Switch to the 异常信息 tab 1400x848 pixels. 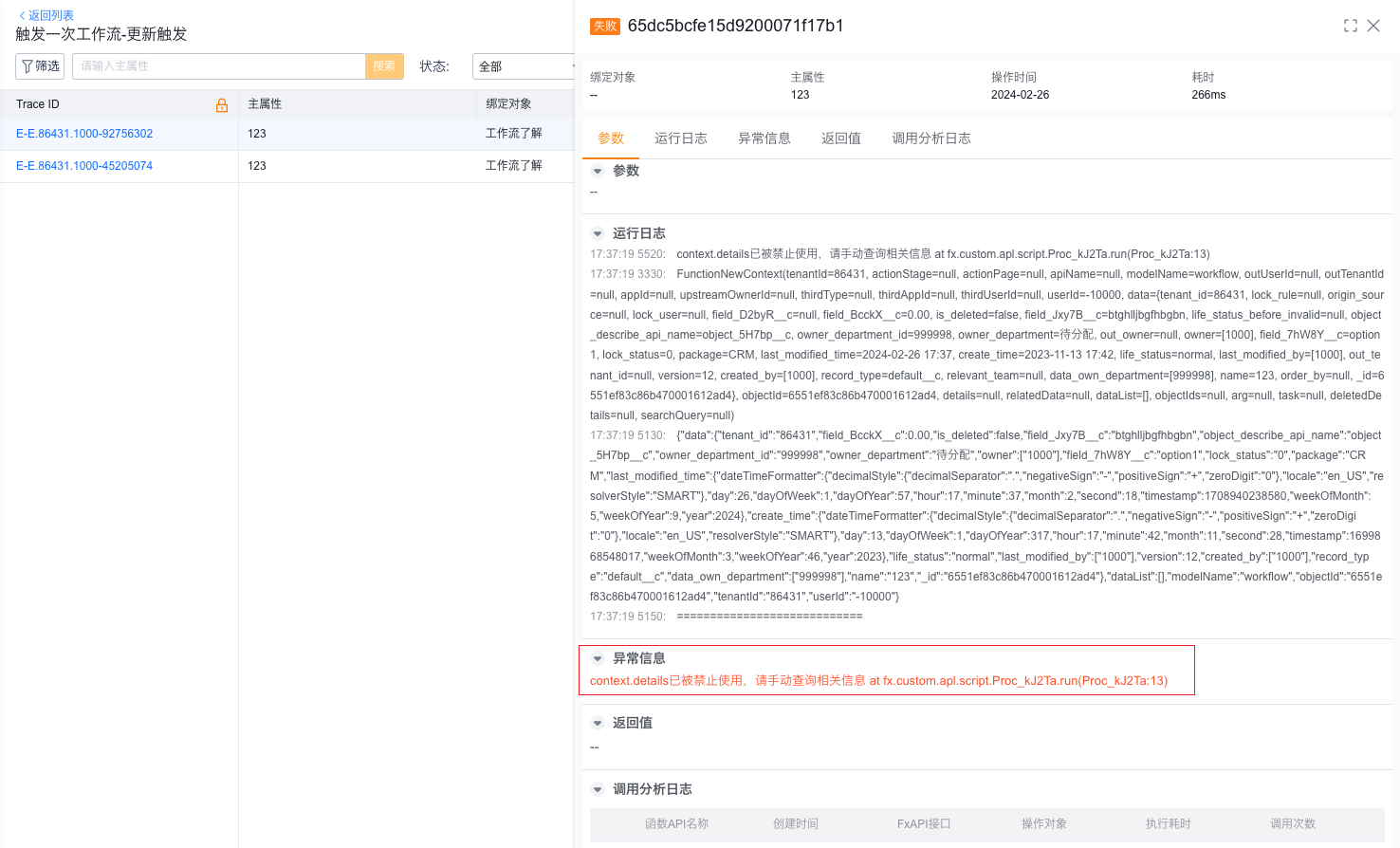point(764,138)
